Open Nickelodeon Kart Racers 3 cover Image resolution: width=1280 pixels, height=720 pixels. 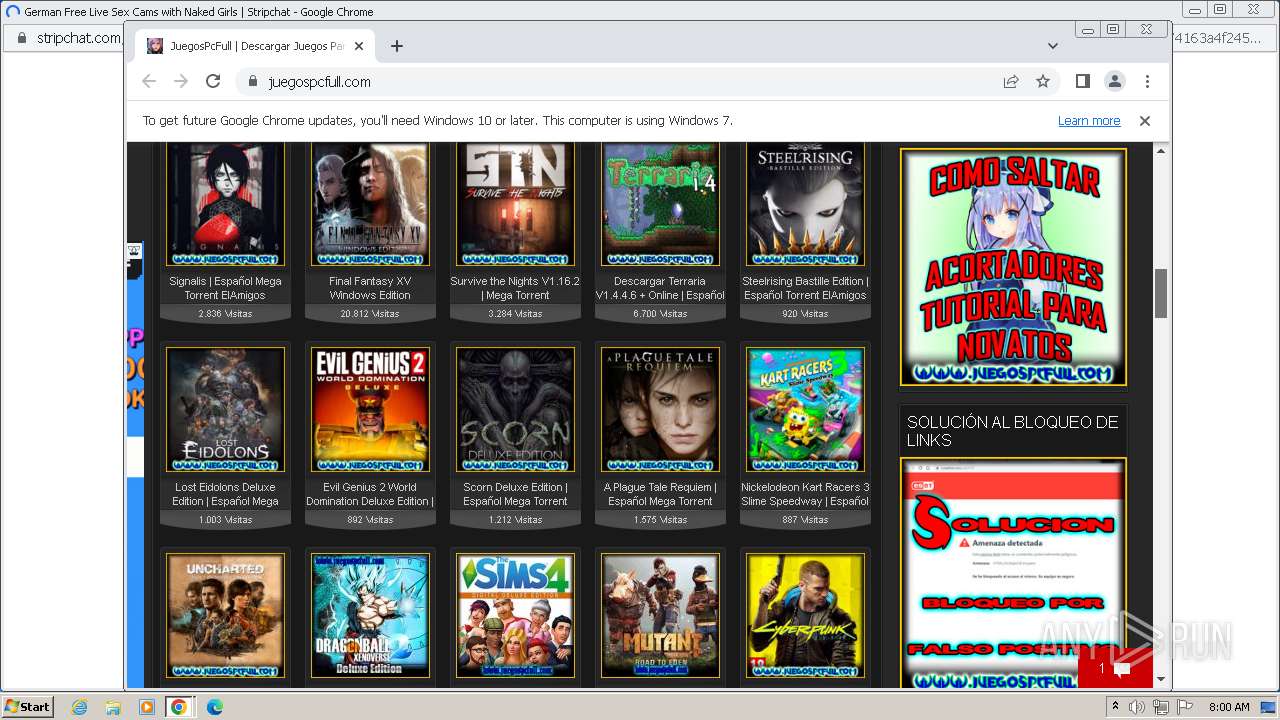tap(805, 409)
